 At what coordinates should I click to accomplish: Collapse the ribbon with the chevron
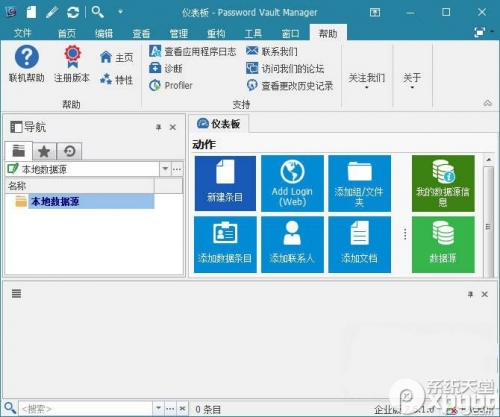click(x=487, y=103)
